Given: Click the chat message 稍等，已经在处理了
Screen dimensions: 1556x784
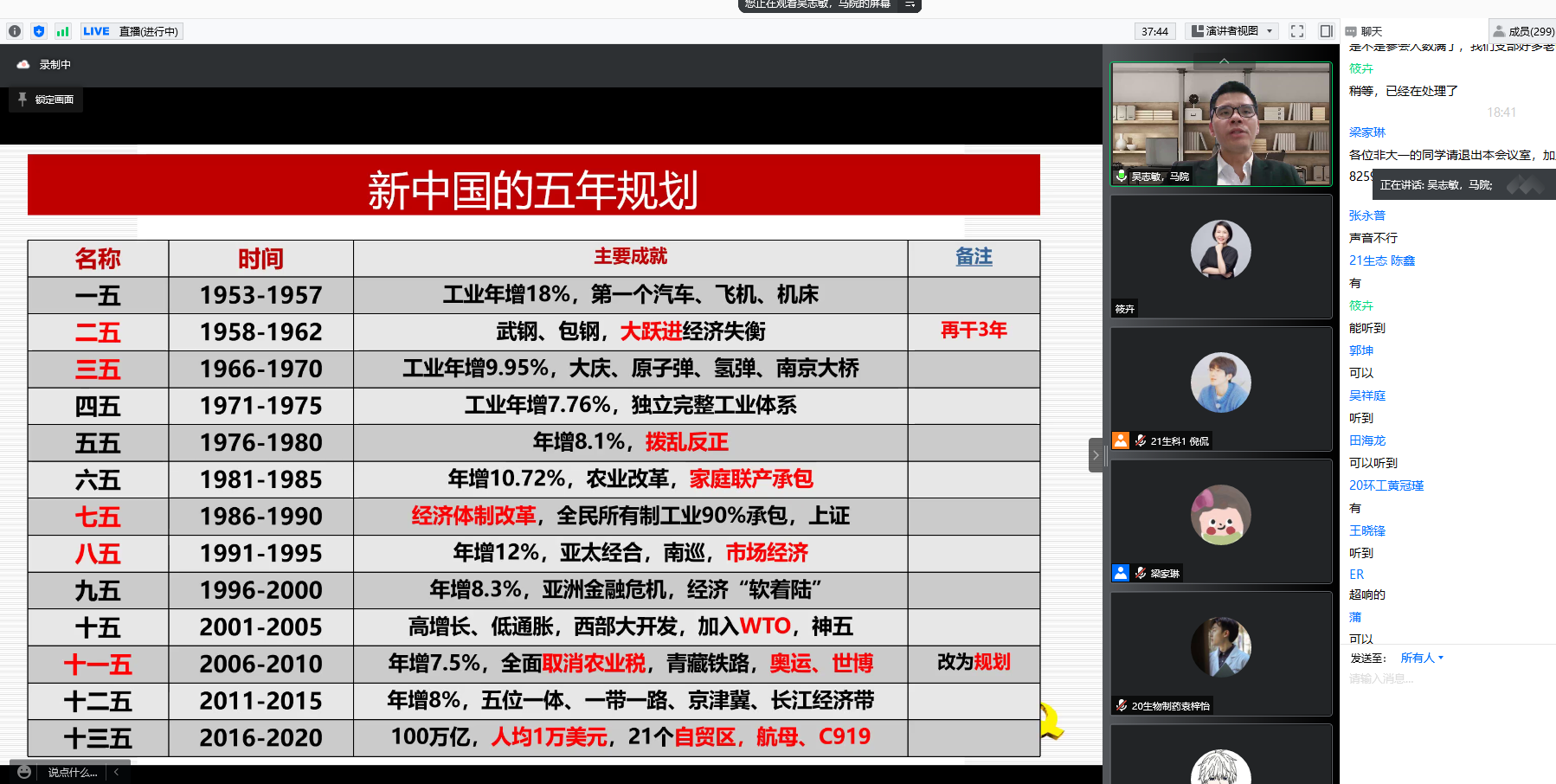Looking at the screenshot, I should point(1404,91).
